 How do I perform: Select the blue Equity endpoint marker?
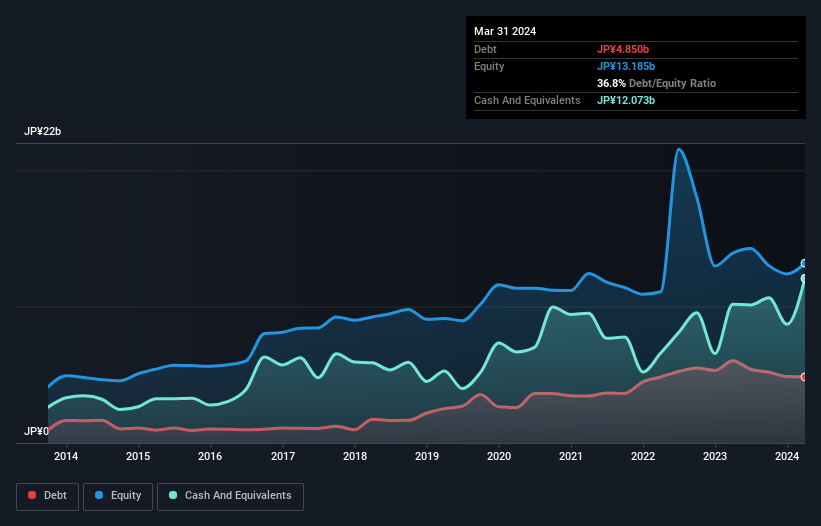coord(804,263)
